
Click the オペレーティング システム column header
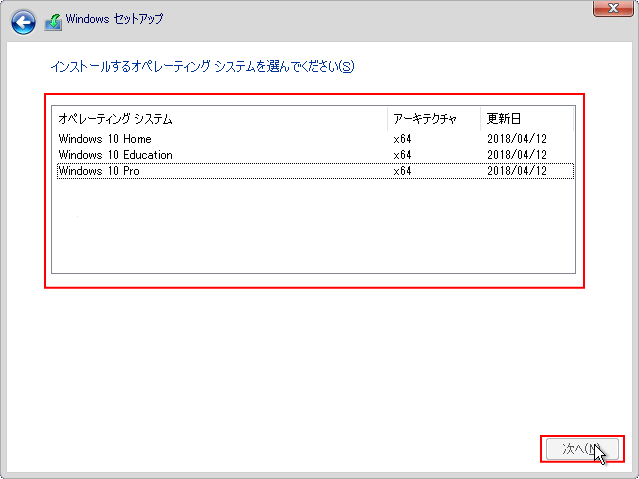[220, 119]
